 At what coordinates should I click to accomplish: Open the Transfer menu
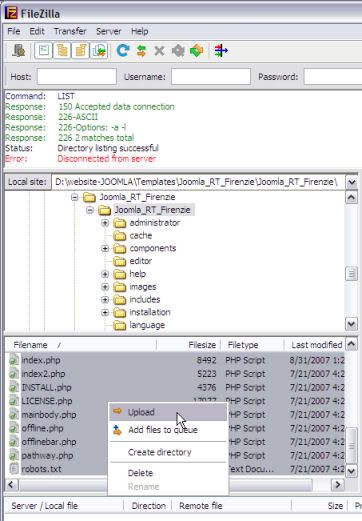point(70,31)
